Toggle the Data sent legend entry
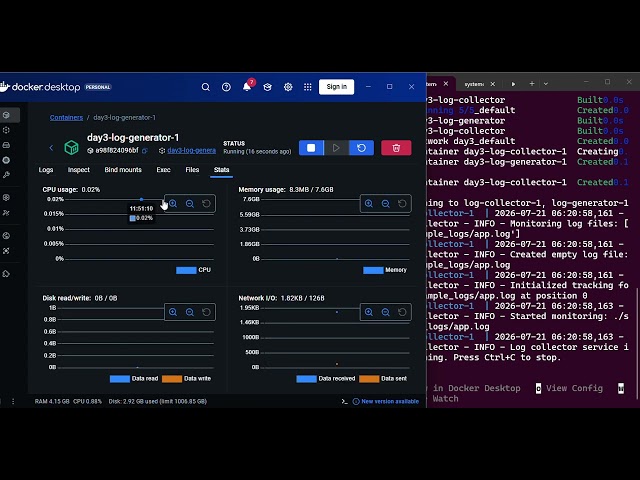The image size is (640, 480). coord(383,379)
